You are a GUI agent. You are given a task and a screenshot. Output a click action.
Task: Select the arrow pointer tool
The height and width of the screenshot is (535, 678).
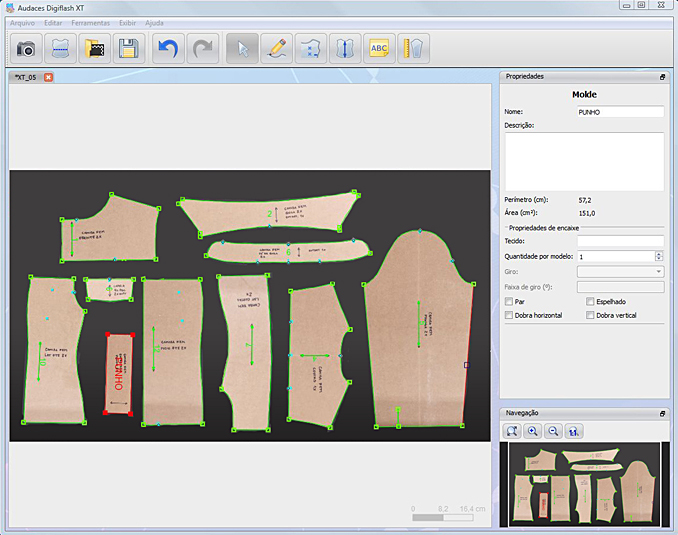[242, 48]
